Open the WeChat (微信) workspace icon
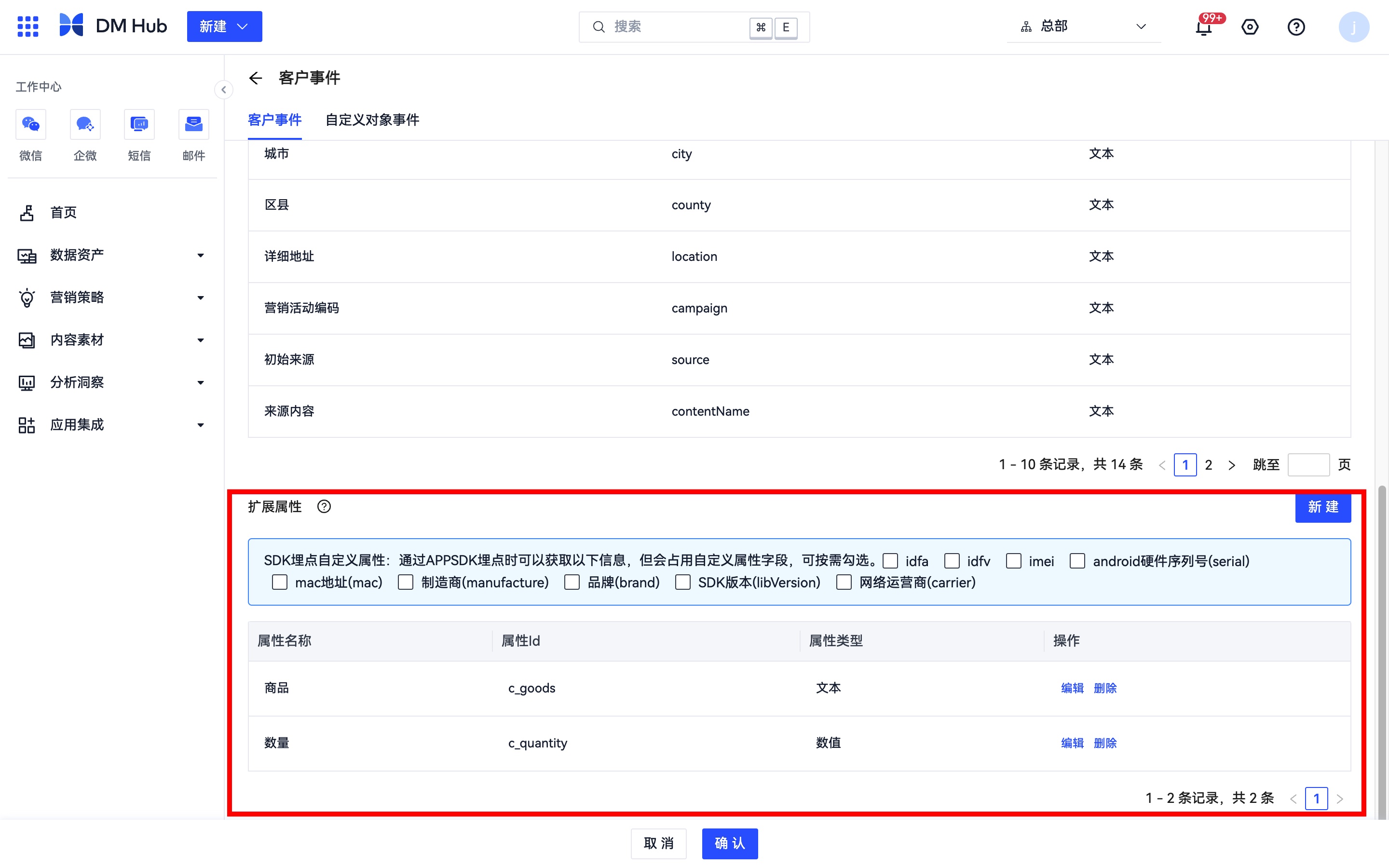Screen dimensions: 1389x868 30,124
